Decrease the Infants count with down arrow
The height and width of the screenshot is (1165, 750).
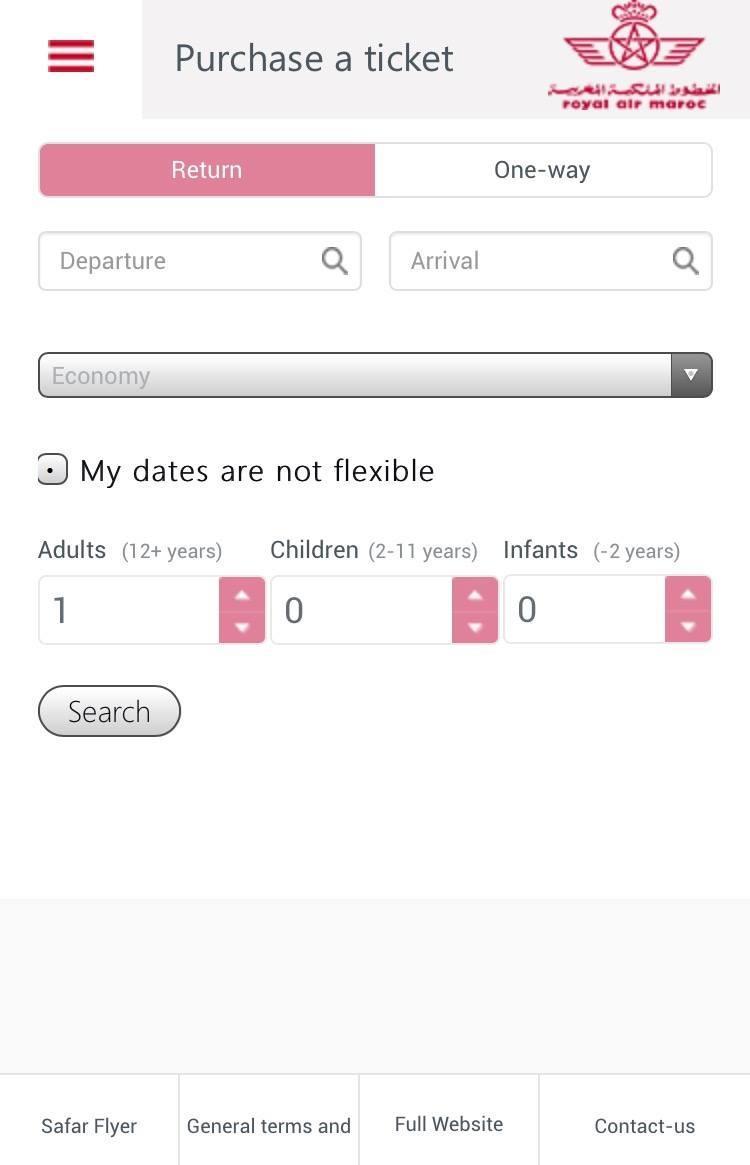click(x=688, y=627)
